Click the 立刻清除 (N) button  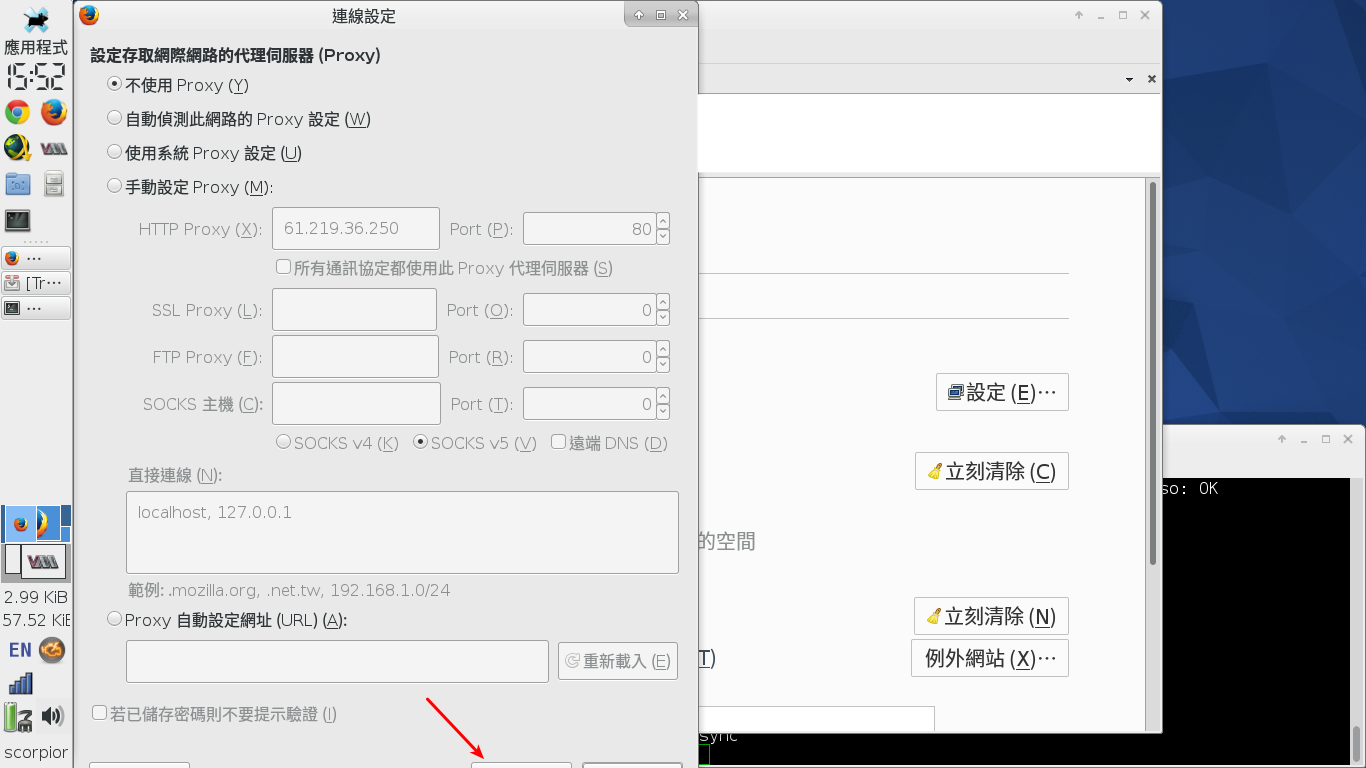point(991,616)
